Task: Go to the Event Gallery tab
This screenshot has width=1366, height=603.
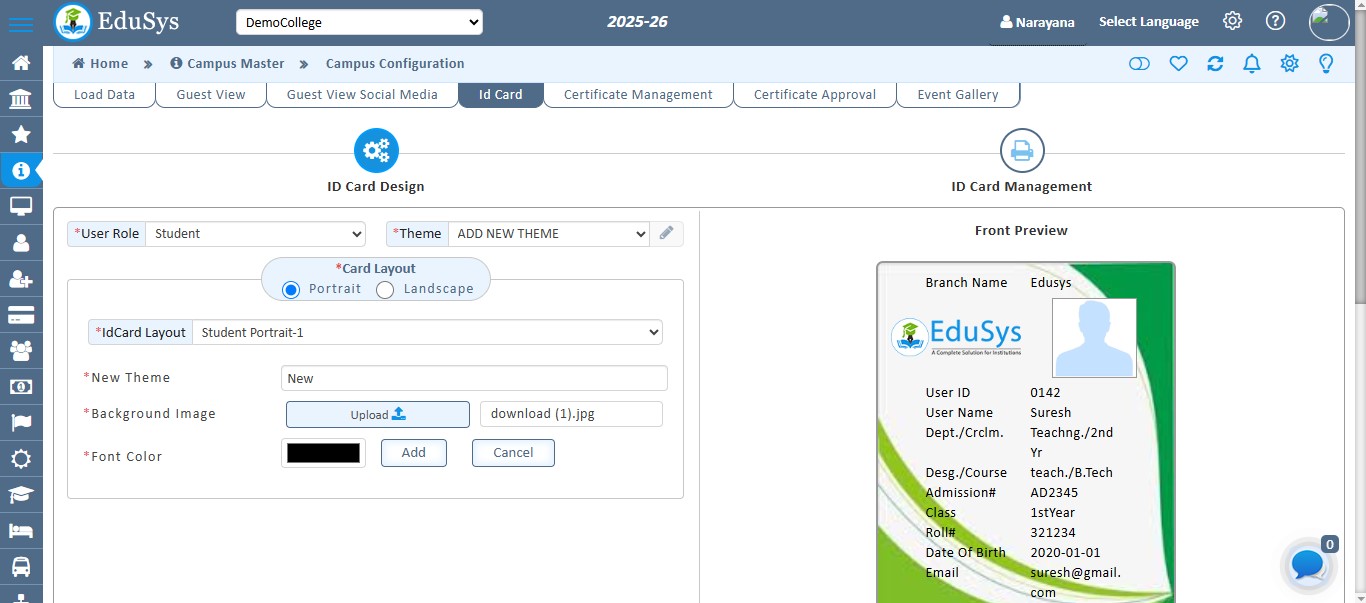Action: point(957,95)
